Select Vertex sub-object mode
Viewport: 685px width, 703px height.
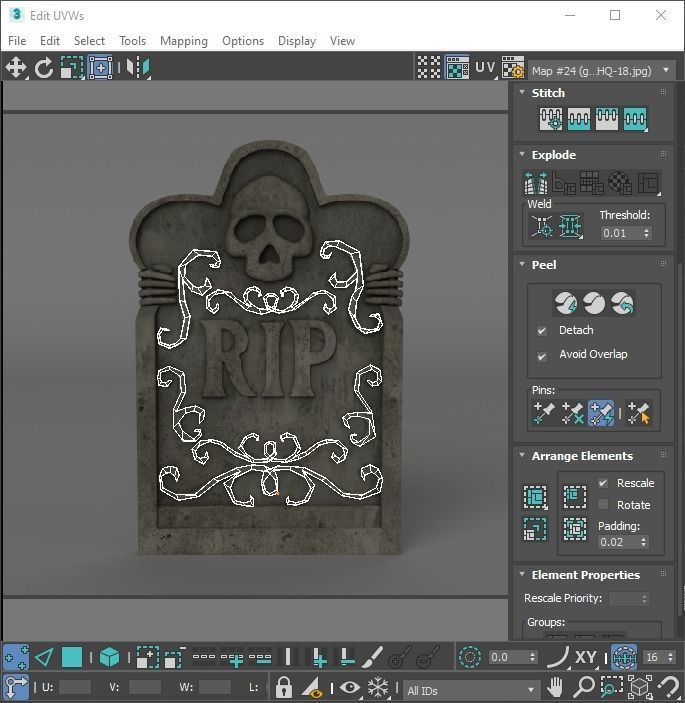[x=16, y=658]
